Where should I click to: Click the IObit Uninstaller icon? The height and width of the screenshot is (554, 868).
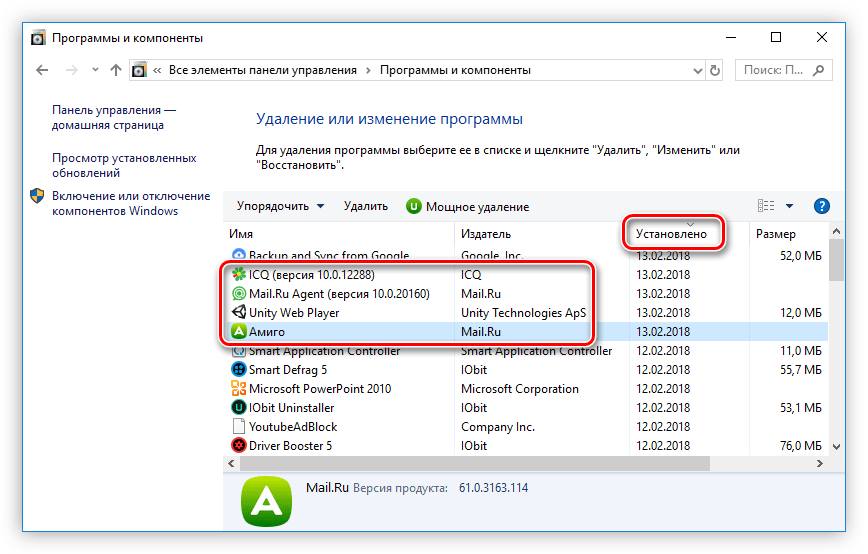[x=239, y=407]
